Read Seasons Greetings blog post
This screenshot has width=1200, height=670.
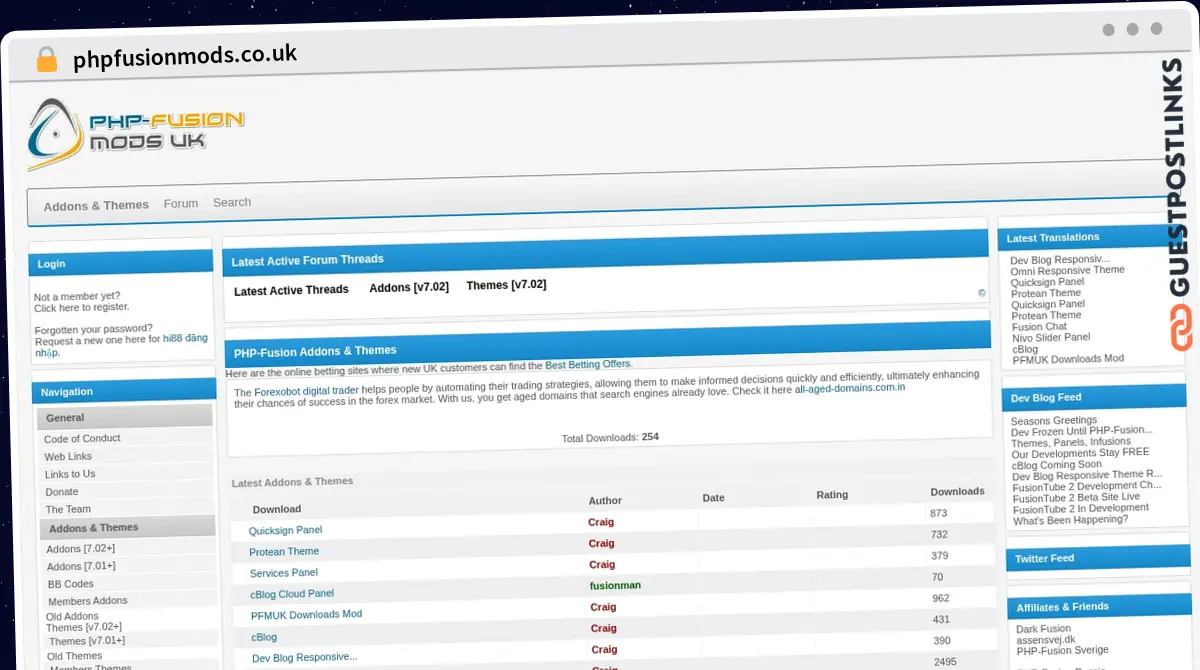click(x=1054, y=420)
